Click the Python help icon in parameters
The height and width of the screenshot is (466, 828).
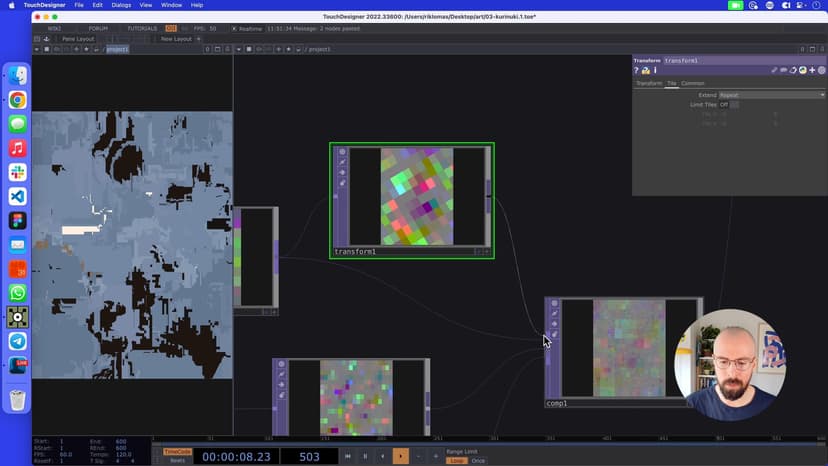click(646, 70)
